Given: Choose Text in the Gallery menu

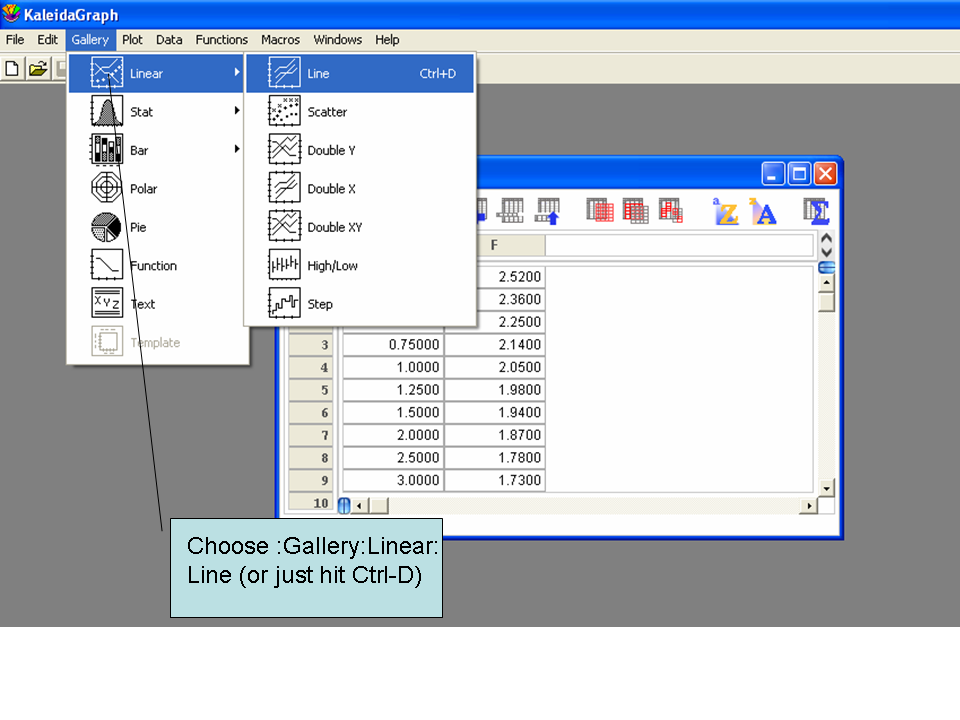Looking at the screenshot, I should 157,304.
